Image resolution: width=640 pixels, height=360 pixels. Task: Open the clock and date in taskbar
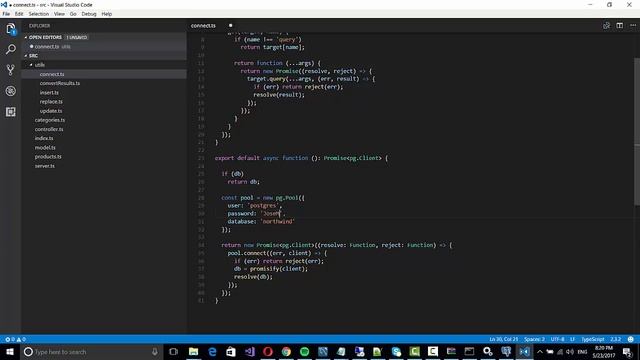click(x=604, y=351)
